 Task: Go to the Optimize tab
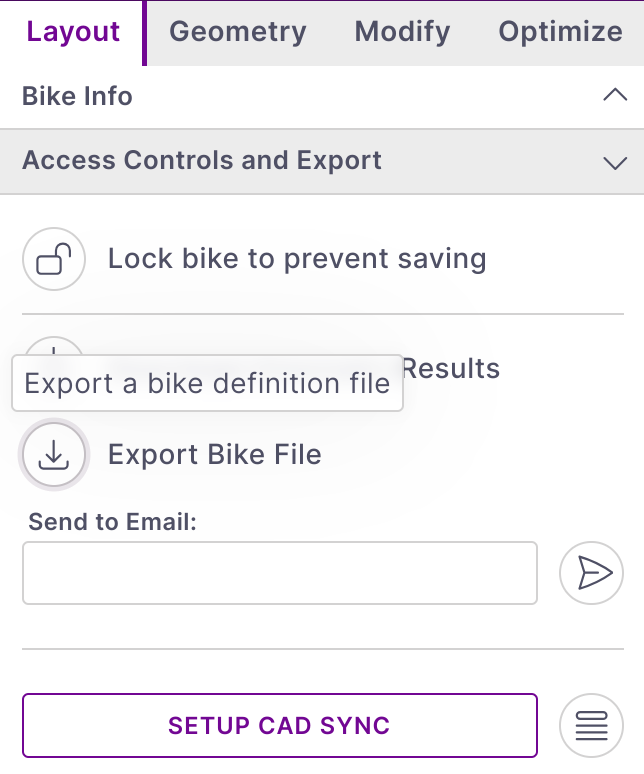click(560, 32)
